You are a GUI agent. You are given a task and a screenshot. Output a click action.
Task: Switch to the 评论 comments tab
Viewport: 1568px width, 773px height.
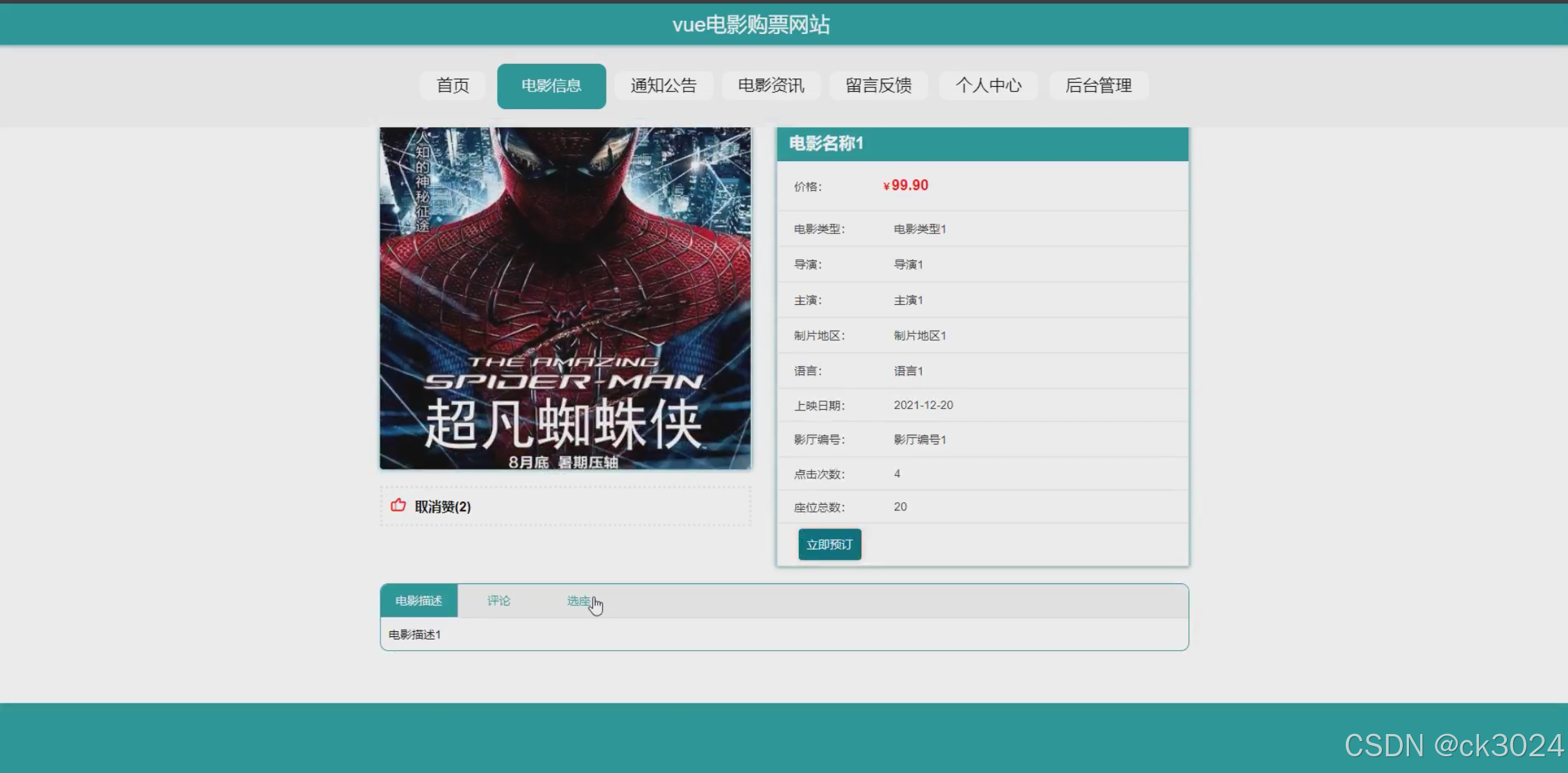[498, 601]
